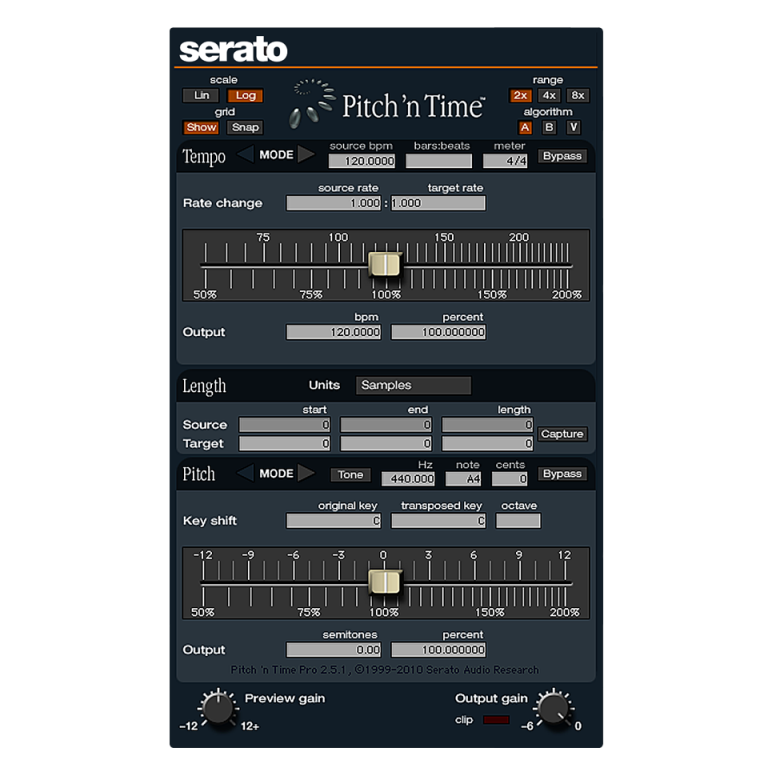The height and width of the screenshot is (768, 768).
Task: Edit the source bpm field
Action: [x=362, y=161]
